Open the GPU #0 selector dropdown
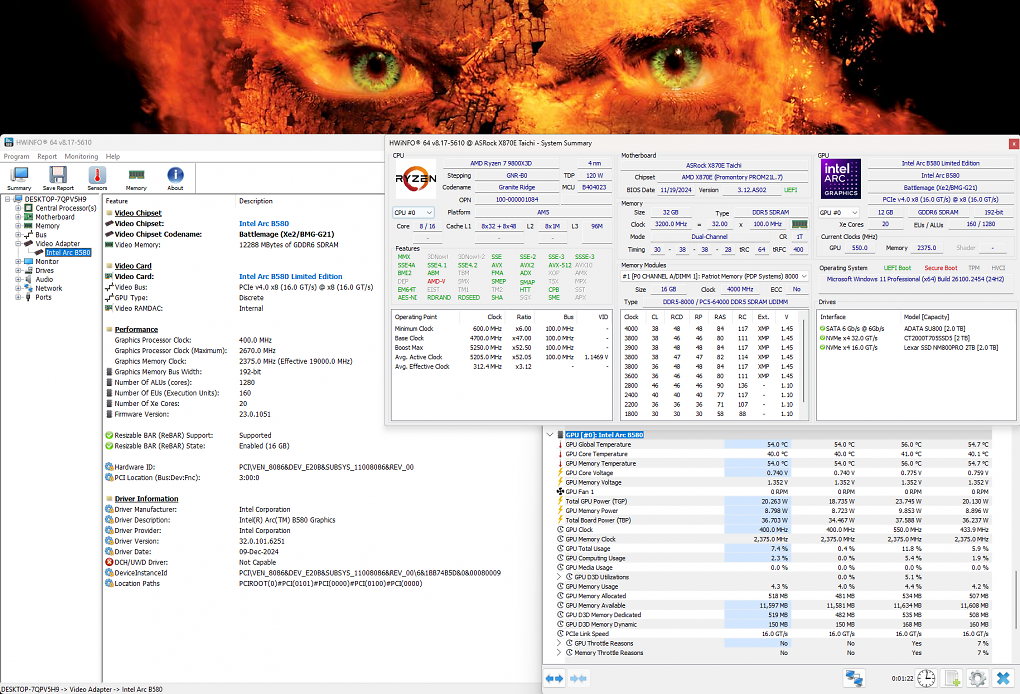The width and height of the screenshot is (1020, 694). (x=839, y=213)
